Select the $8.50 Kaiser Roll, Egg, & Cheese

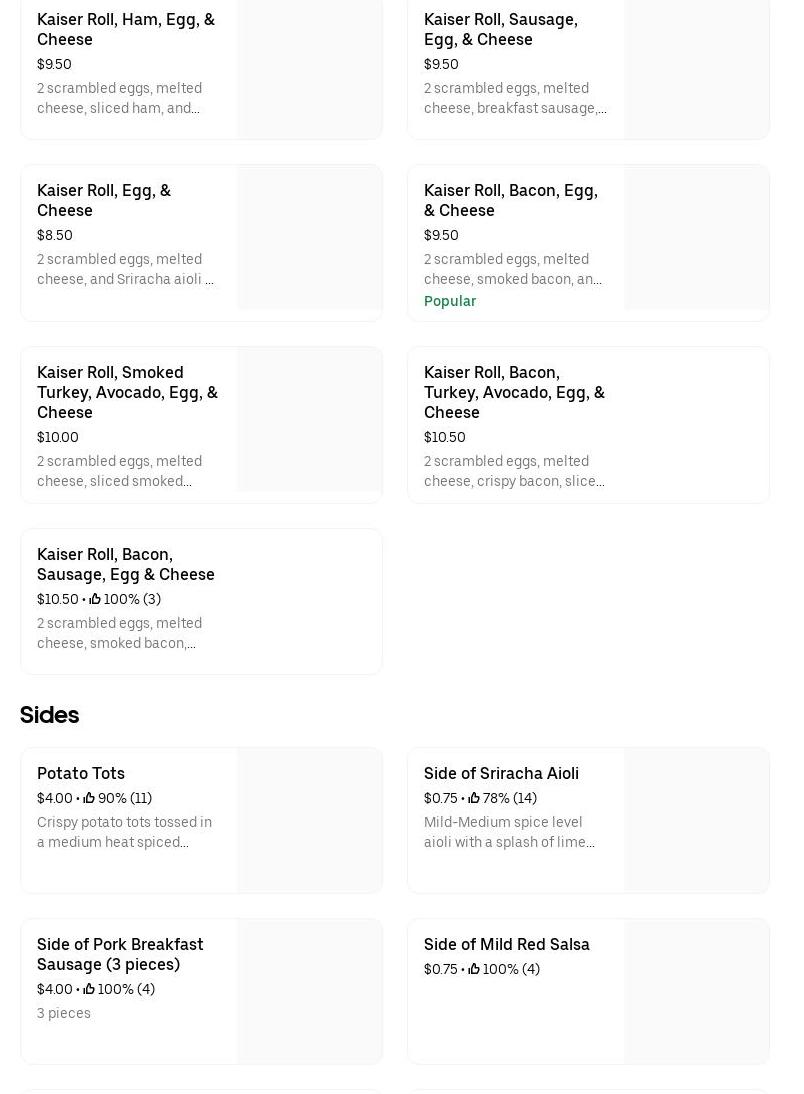104,200
